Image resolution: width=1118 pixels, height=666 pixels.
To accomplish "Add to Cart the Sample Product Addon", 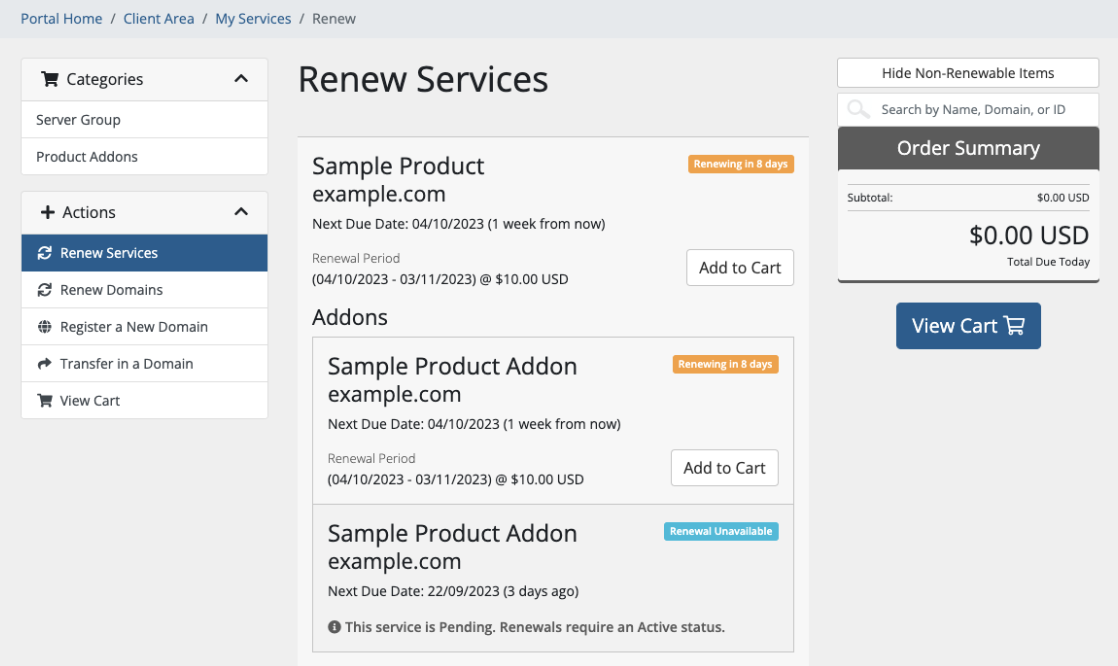I will [724, 467].
